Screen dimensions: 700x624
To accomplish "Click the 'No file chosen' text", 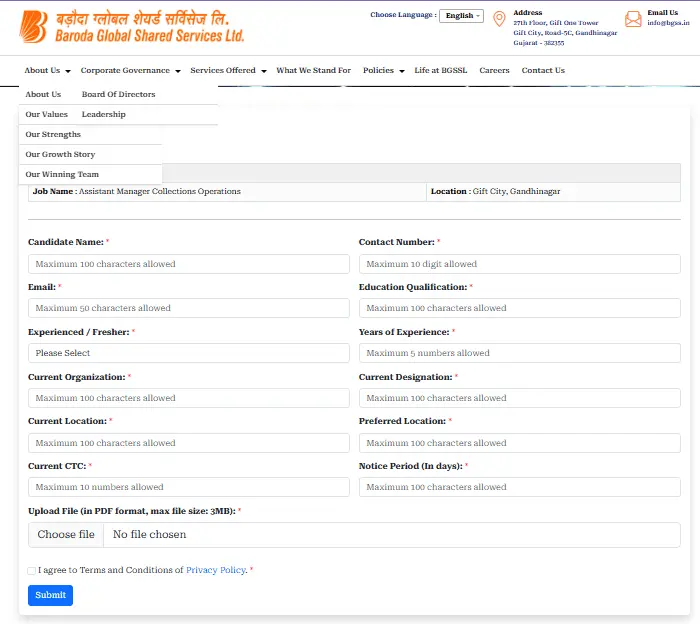I will point(149,535).
